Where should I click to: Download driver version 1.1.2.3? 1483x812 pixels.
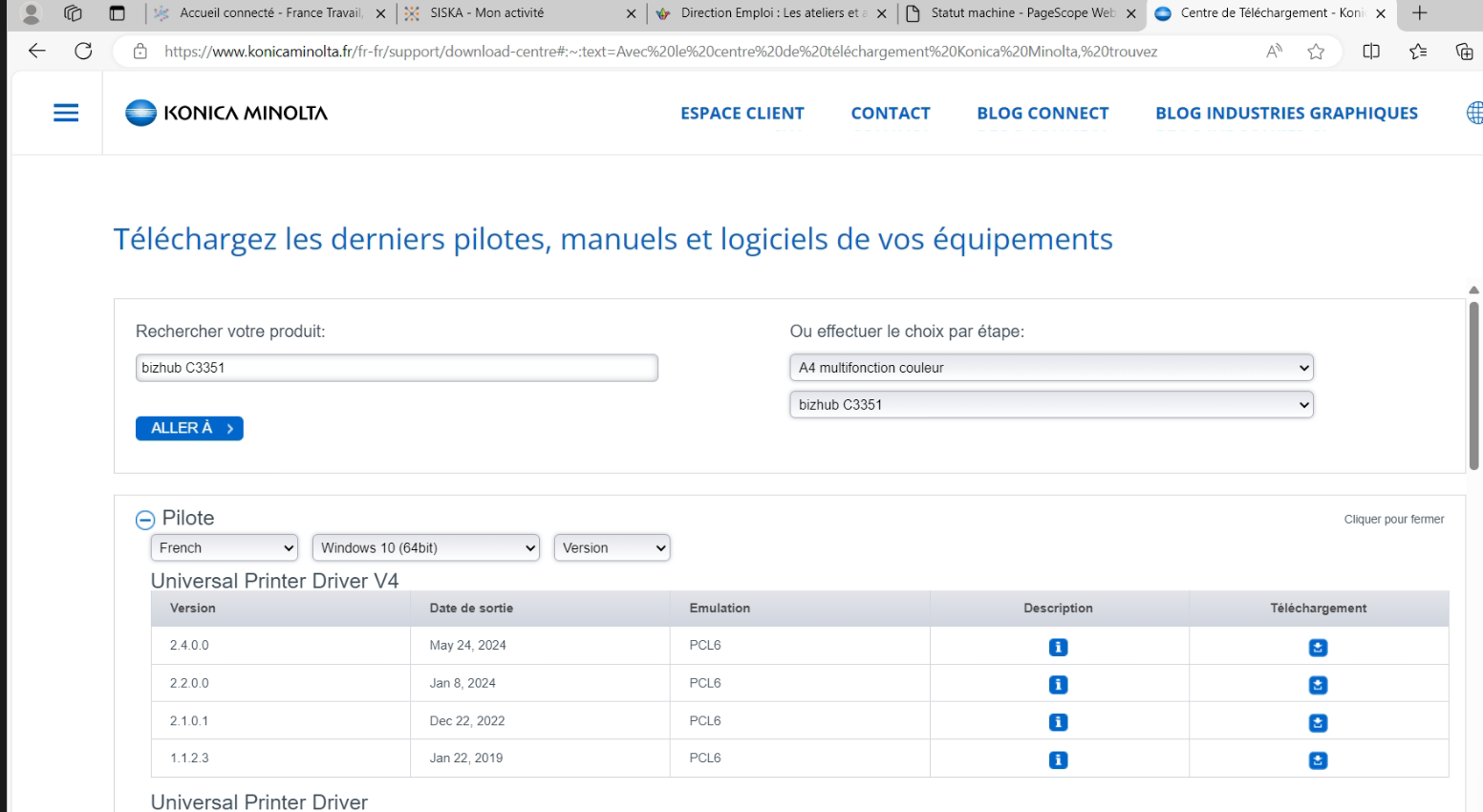click(1318, 759)
